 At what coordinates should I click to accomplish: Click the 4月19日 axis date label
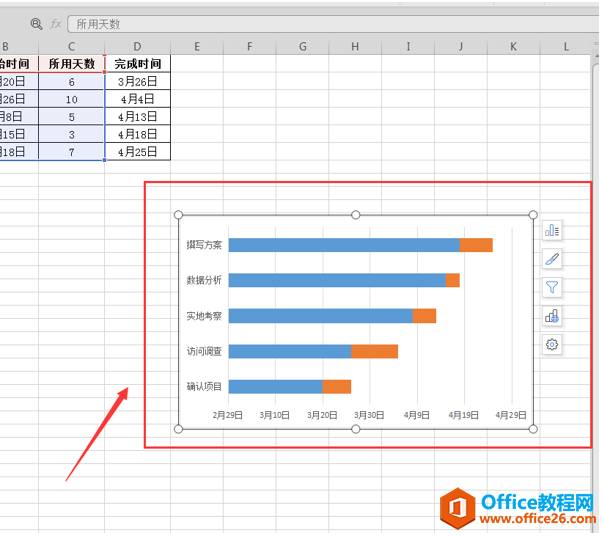pos(466,417)
